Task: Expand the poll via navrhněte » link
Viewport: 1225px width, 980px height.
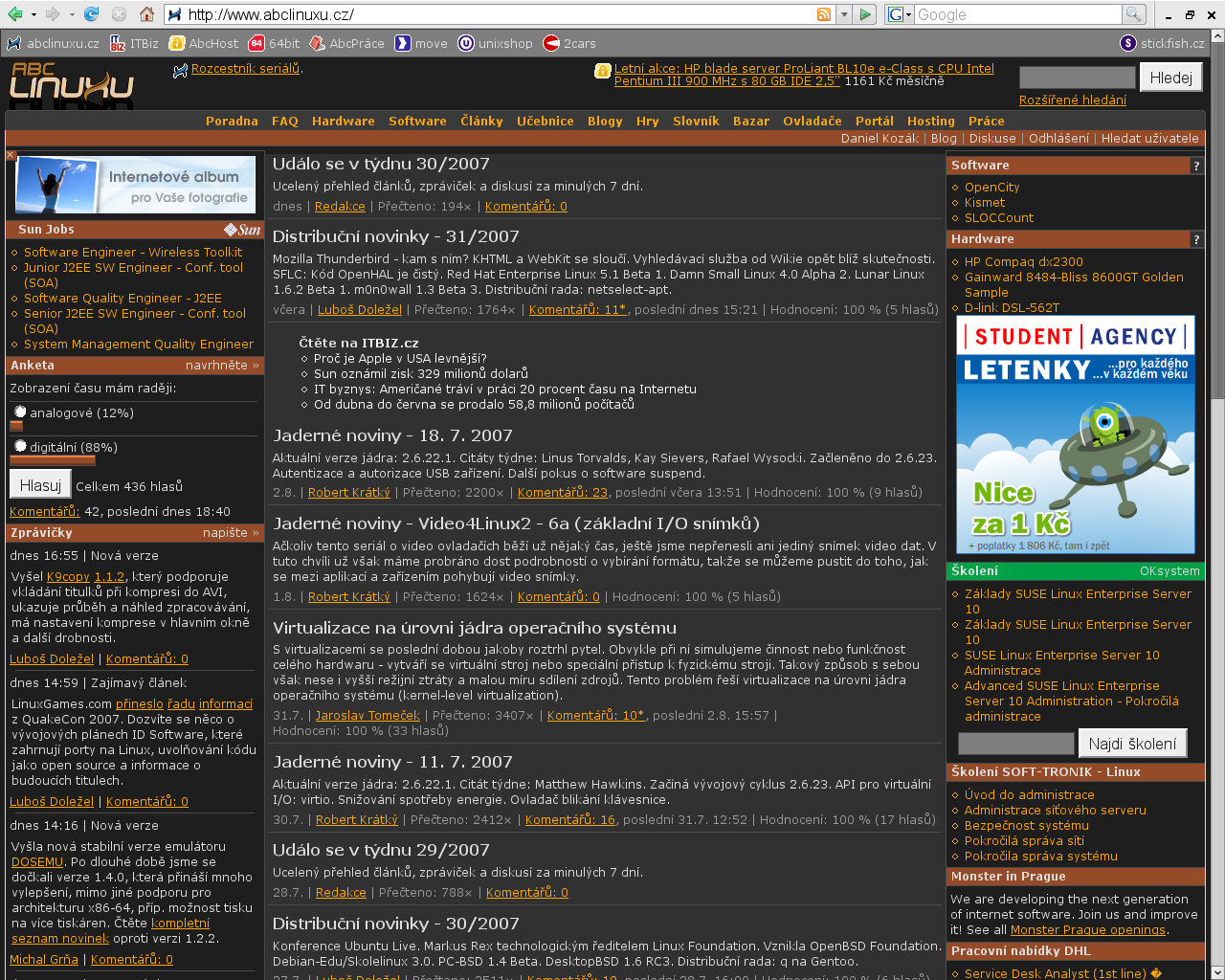Action: click(222, 366)
